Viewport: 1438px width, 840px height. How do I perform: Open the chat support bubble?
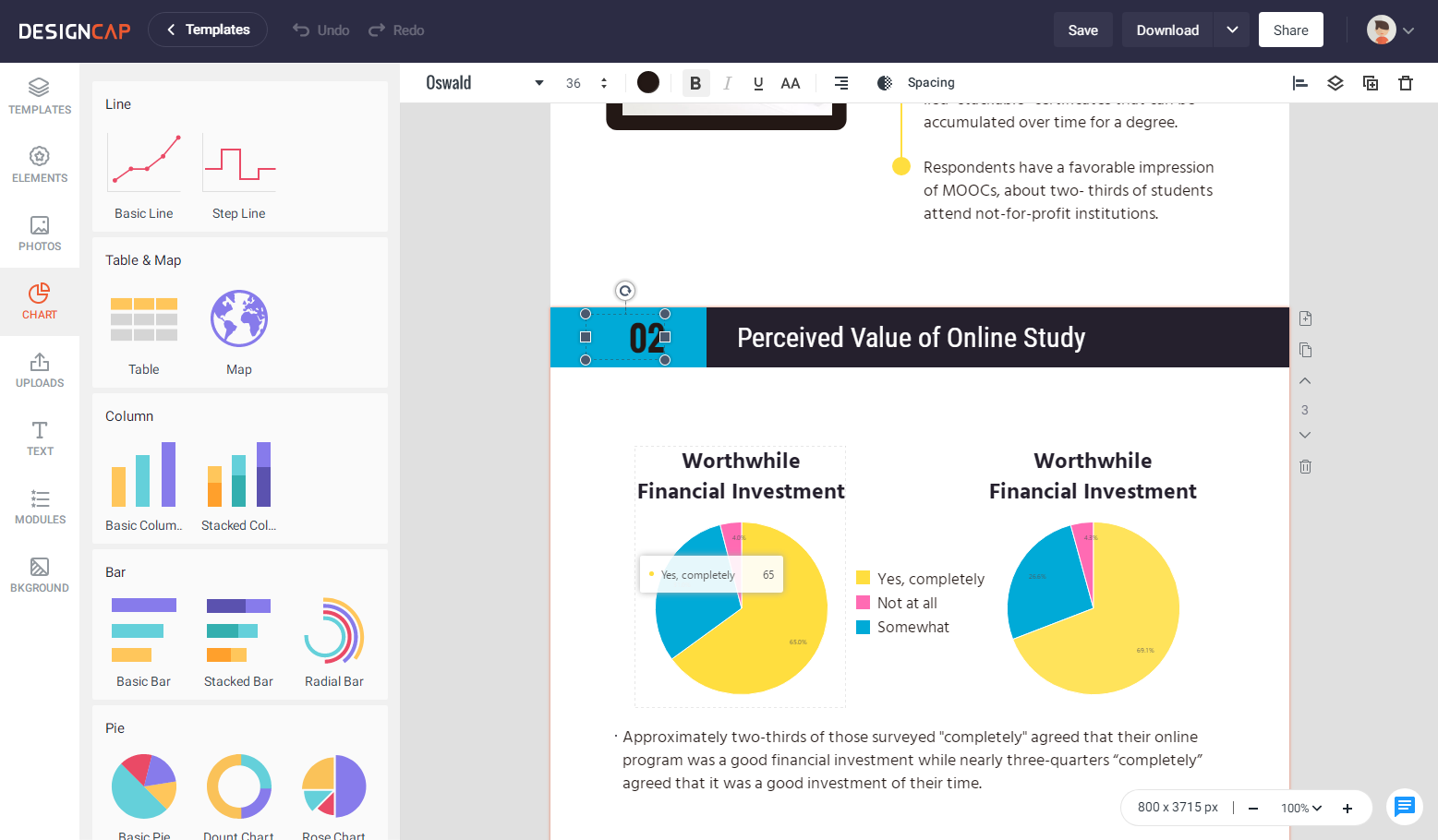pyautogui.click(x=1404, y=807)
